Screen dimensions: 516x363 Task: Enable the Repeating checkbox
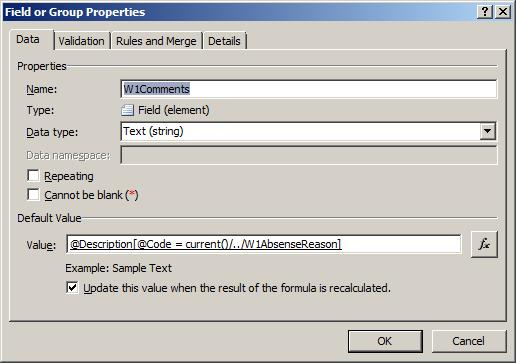33,176
